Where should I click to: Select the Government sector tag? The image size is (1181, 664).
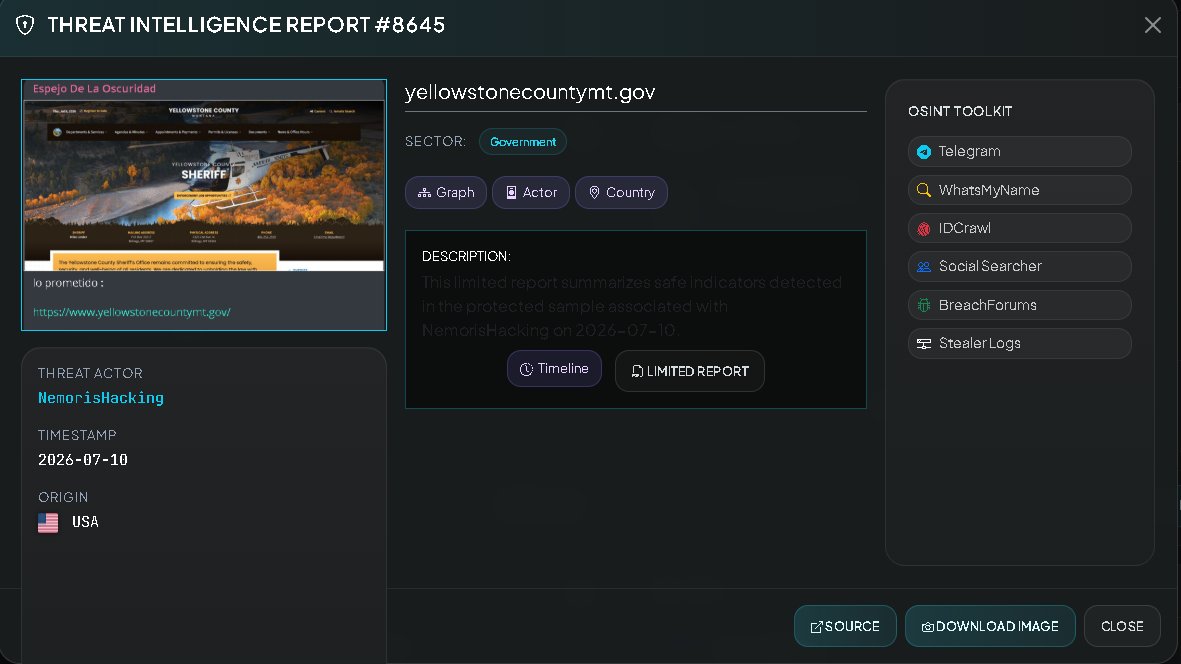(523, 142)
